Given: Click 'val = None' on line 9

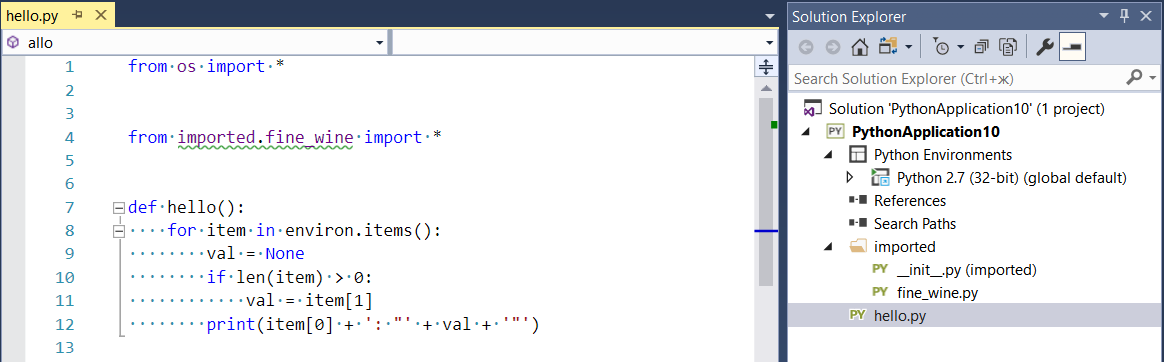Looking at the screenshot, I should (255, 254).
